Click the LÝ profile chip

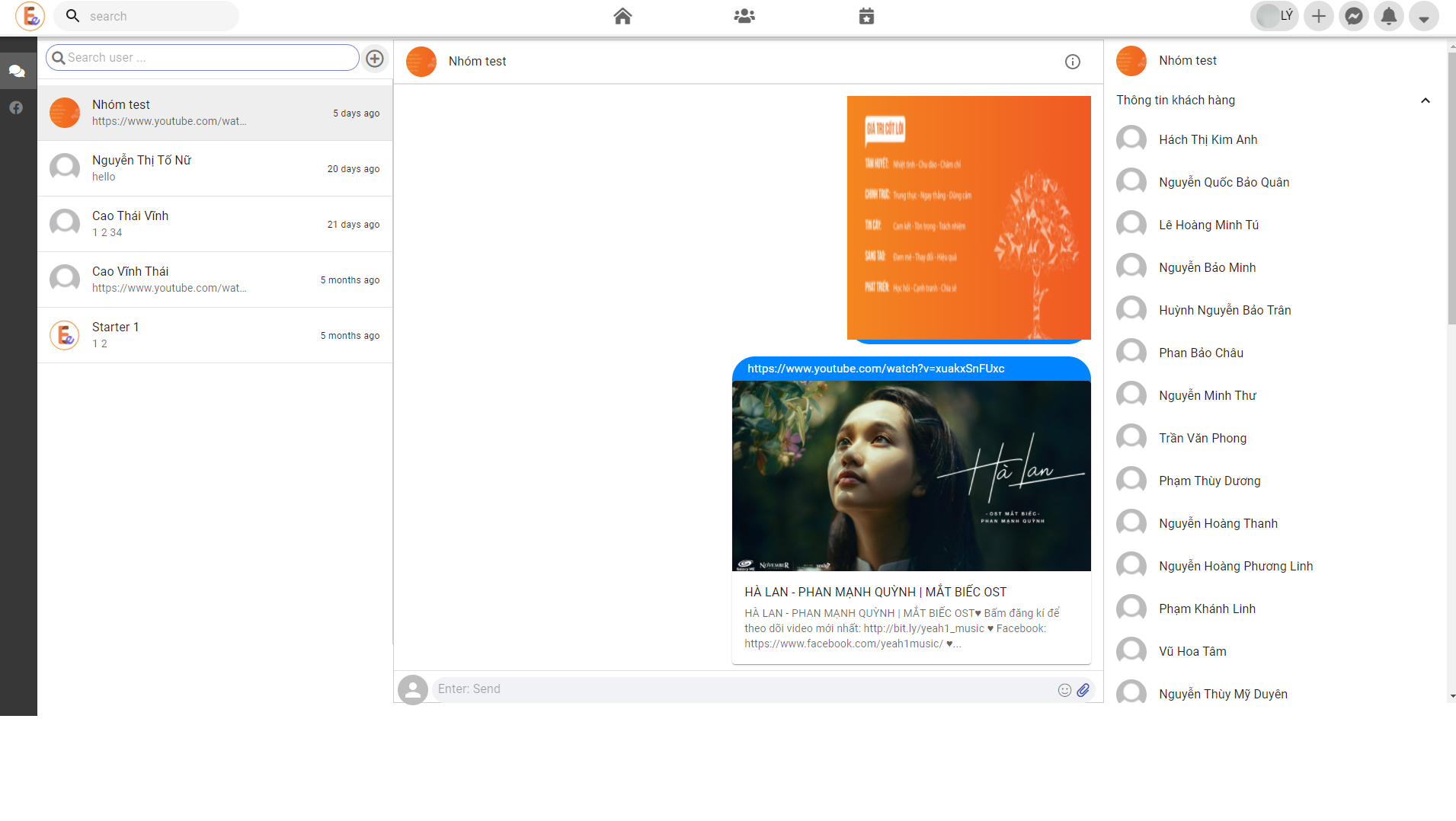(x=1275, y=16)
